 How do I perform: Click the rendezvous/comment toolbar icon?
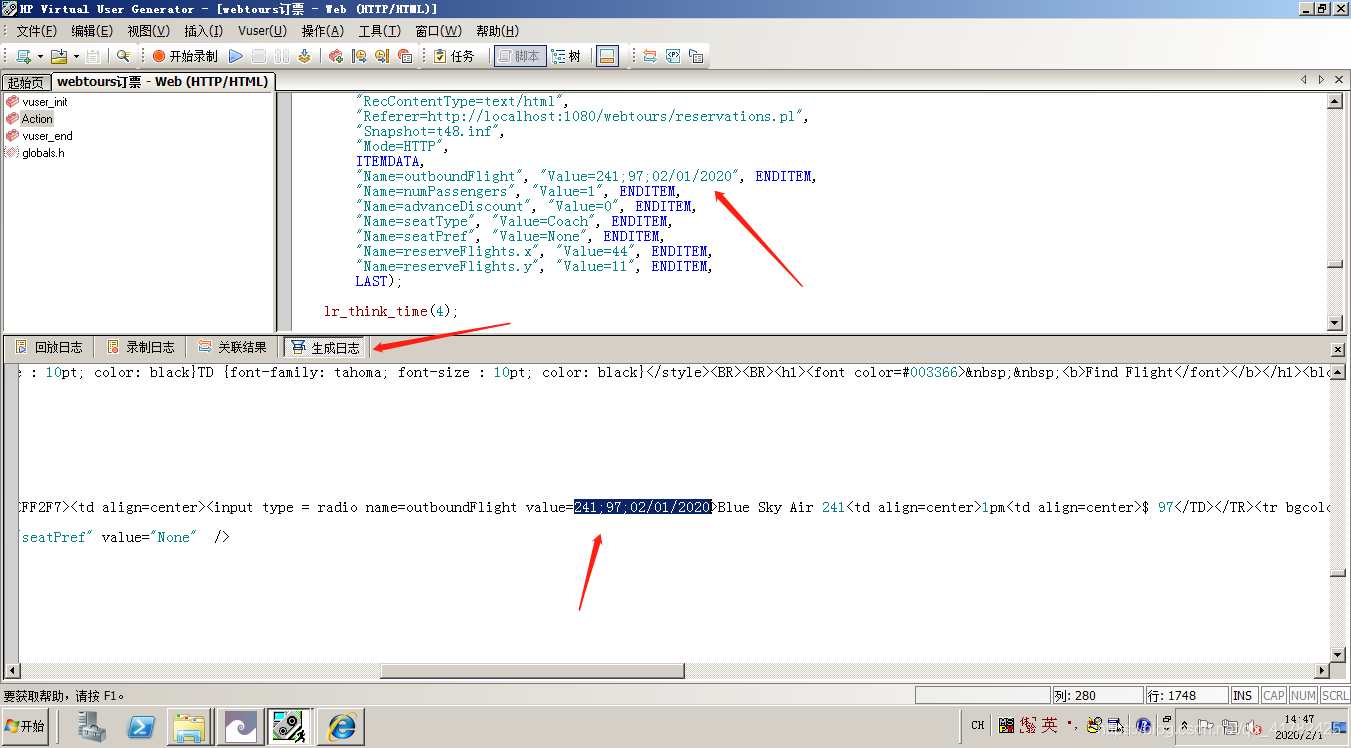(x=405, y=56)
